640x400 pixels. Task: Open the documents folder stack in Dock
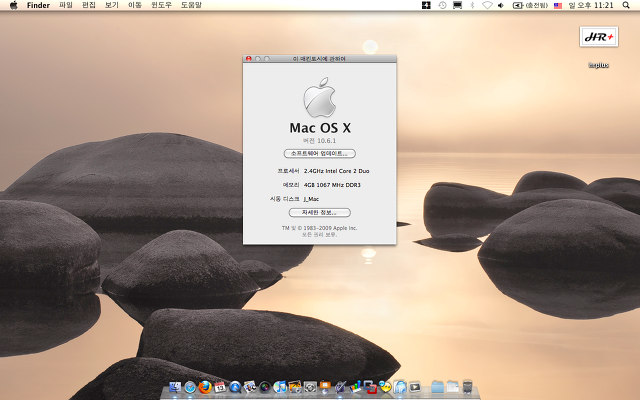[452, 387]
